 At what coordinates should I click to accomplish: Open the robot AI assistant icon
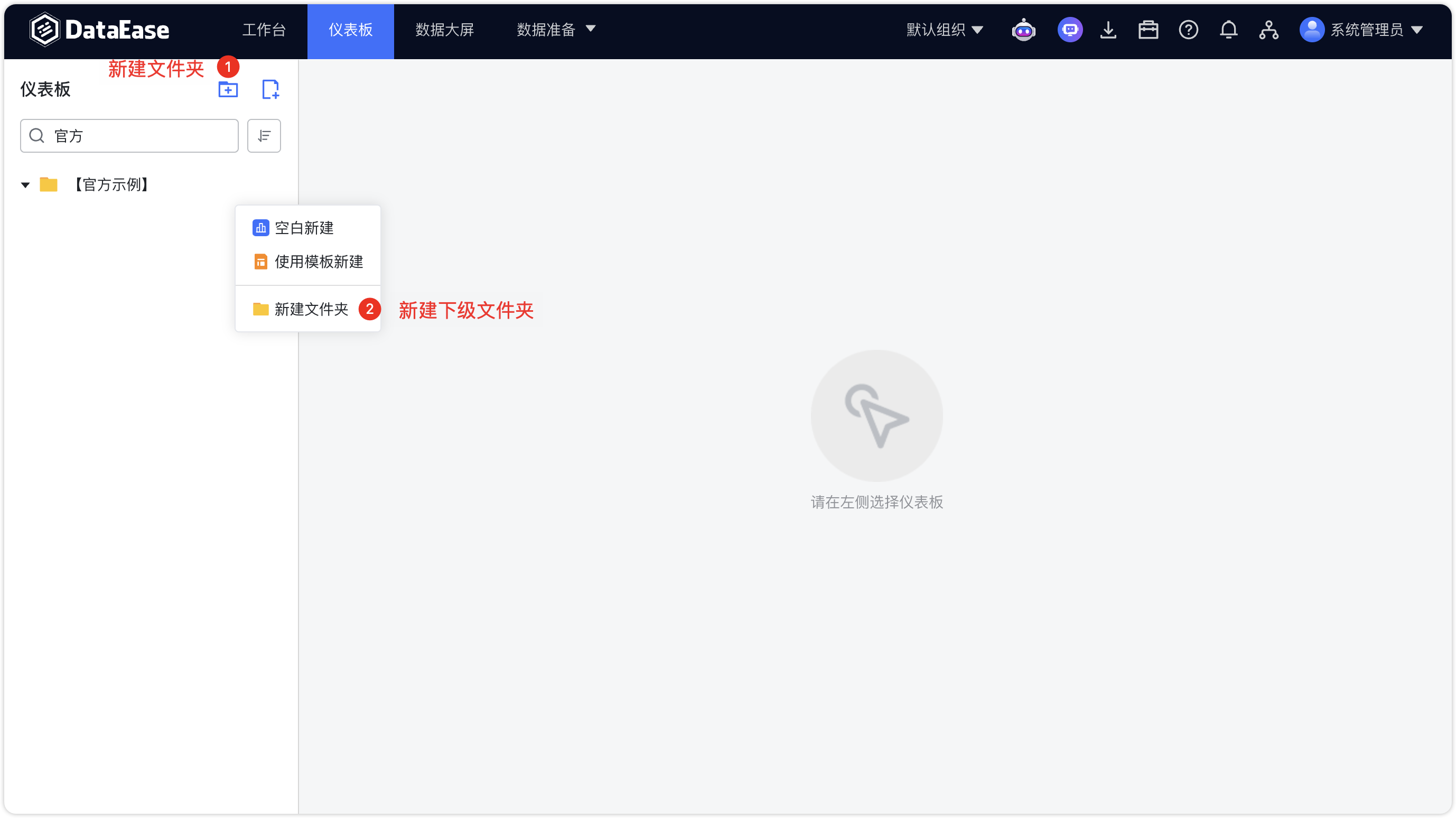[1024, 30]
